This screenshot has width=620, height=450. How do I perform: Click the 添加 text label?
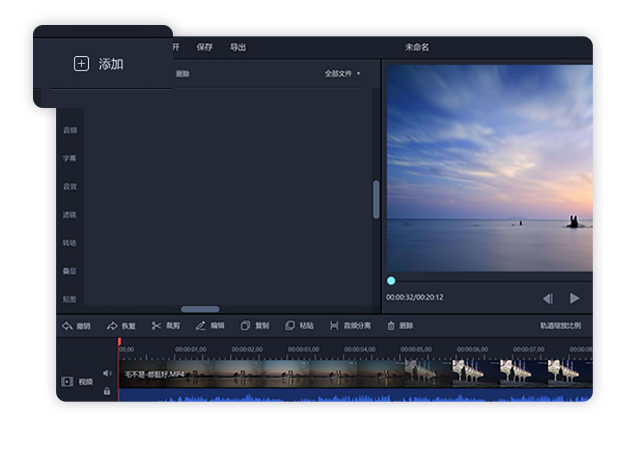(111, 64)
